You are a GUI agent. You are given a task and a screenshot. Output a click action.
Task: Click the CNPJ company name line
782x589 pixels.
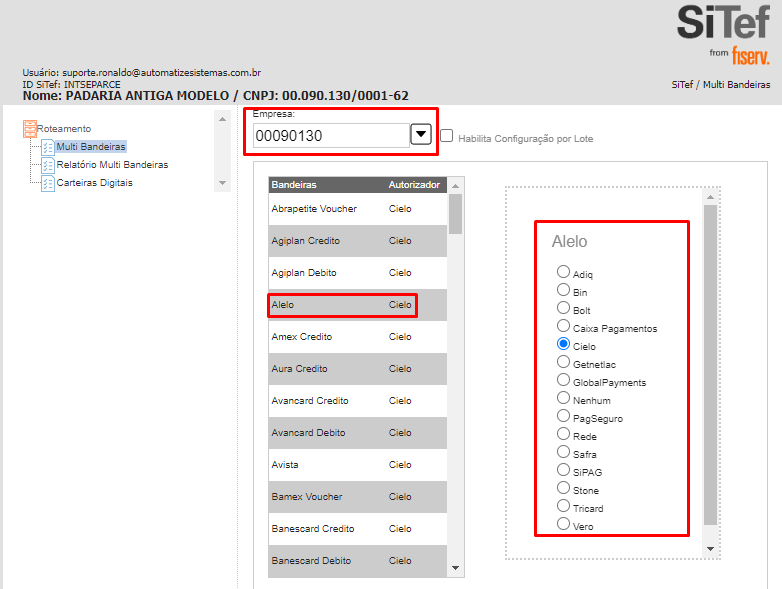click(215, 96)
